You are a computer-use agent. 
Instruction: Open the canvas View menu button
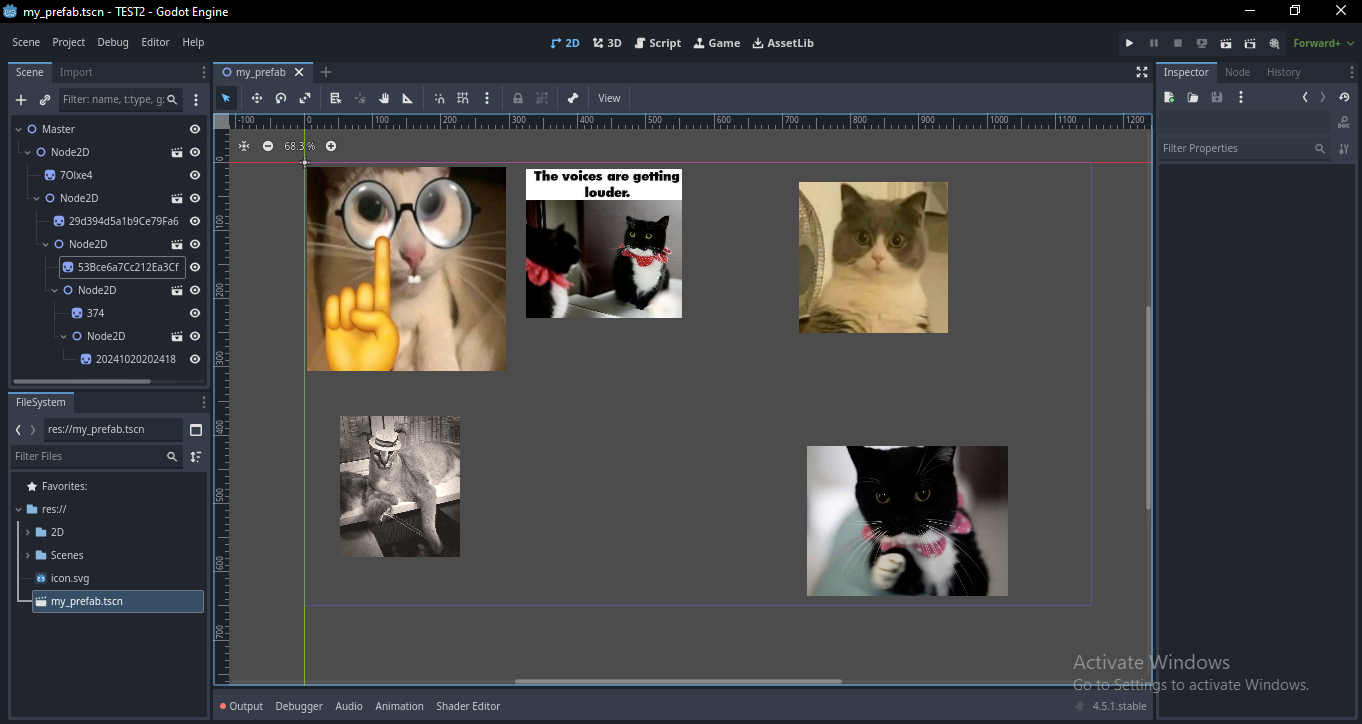pos(609,98)
